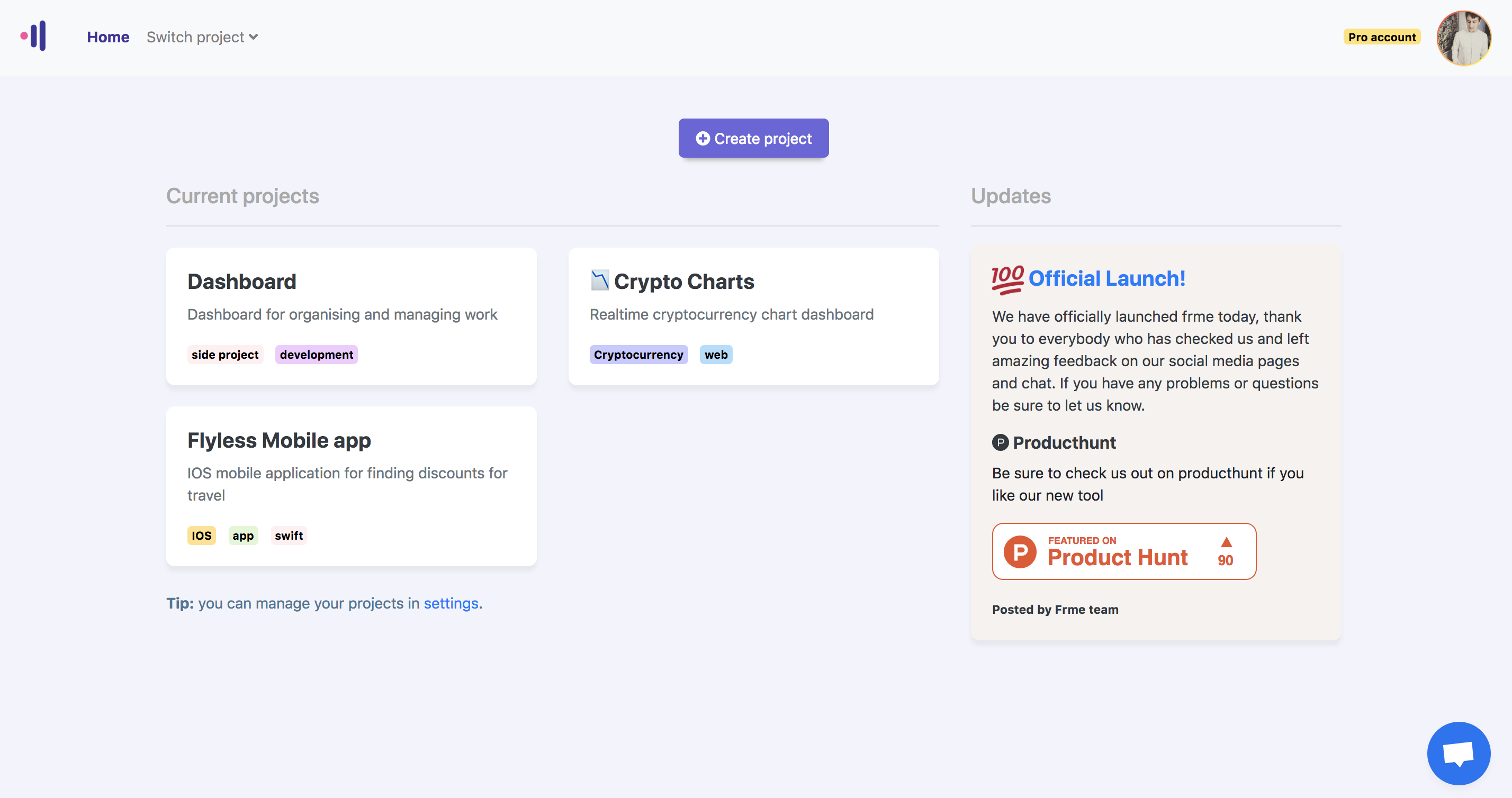
Task: Open the Flyless Mobile app project title
Action: 279,441
